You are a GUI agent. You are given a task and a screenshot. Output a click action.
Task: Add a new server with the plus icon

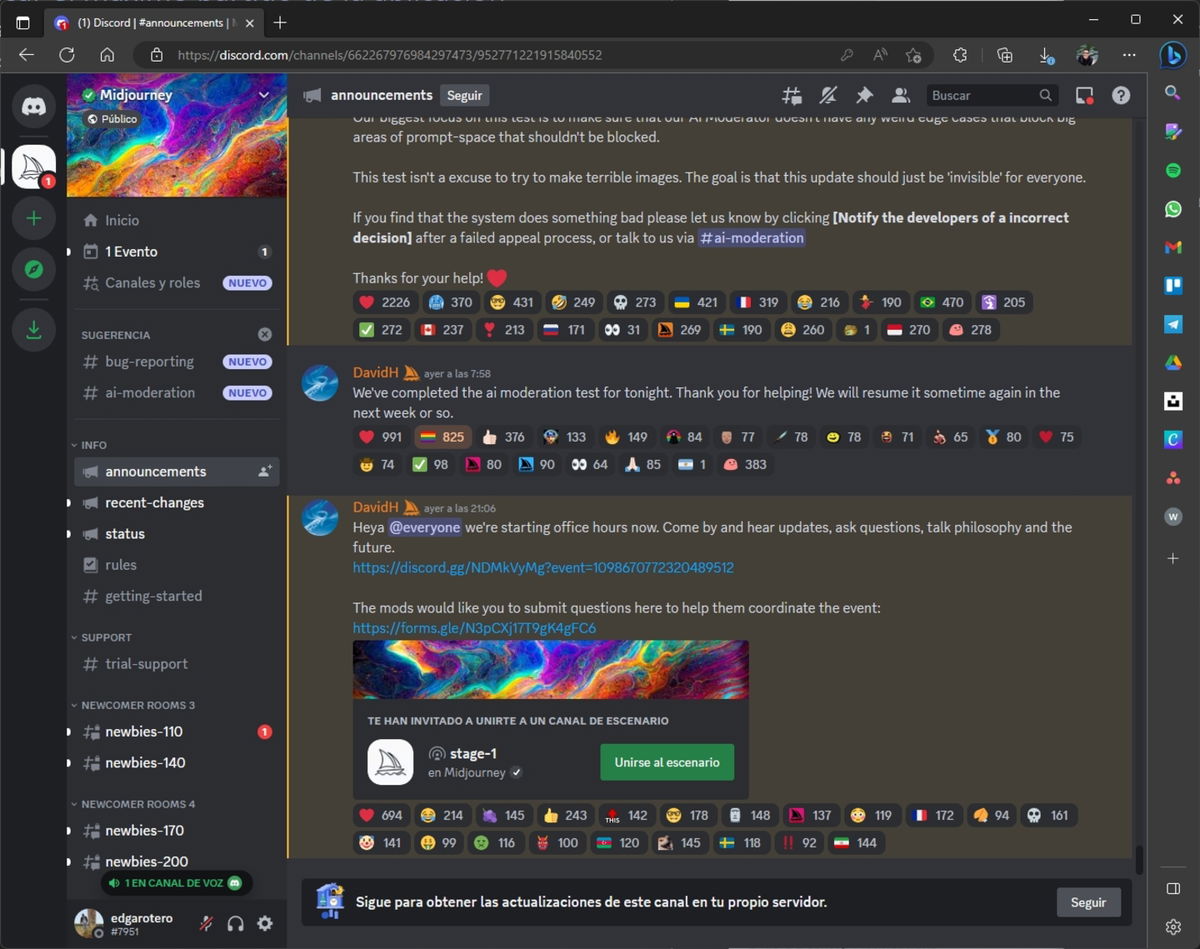(x=33, y=218)
